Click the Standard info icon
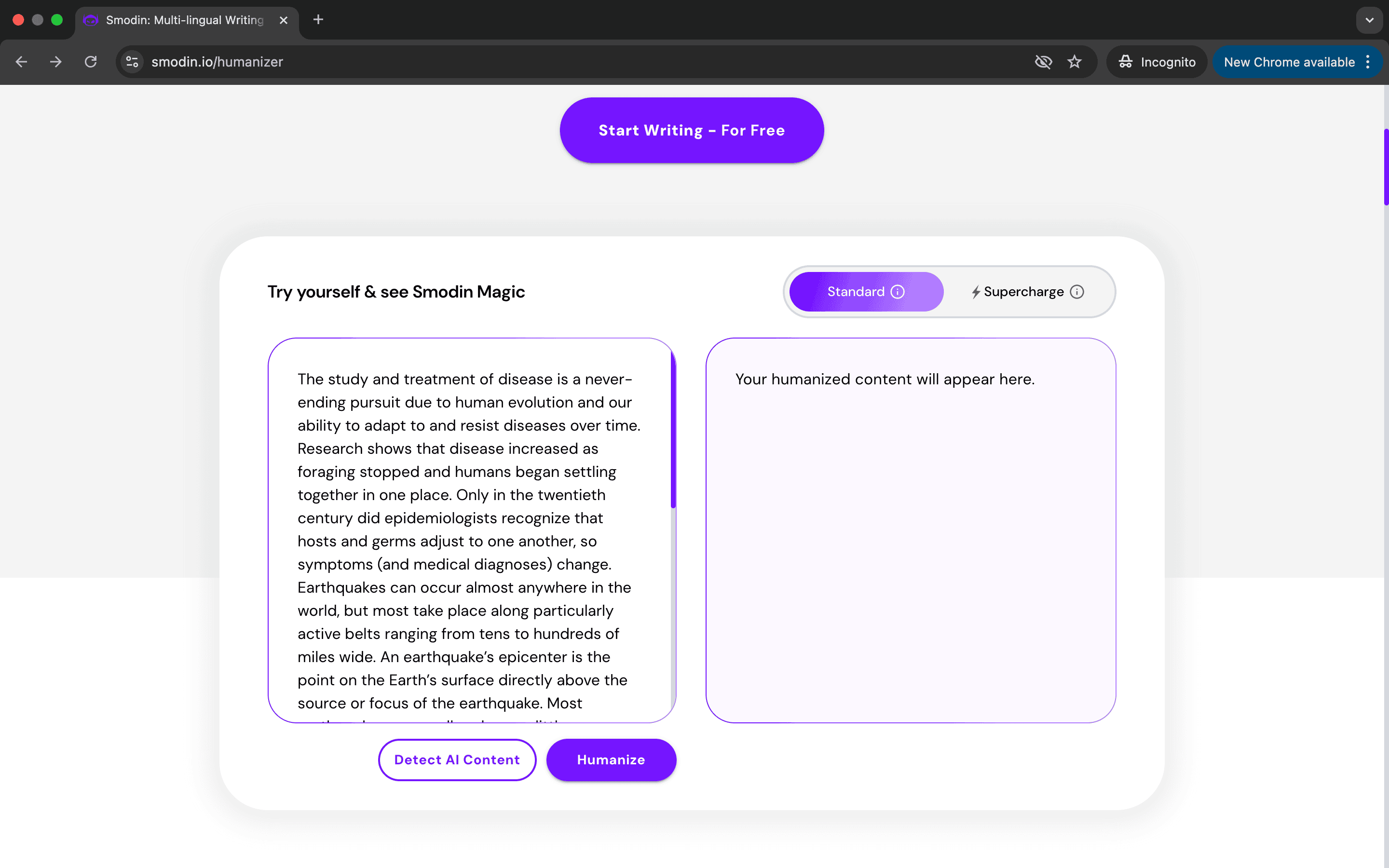 [898, 292]
